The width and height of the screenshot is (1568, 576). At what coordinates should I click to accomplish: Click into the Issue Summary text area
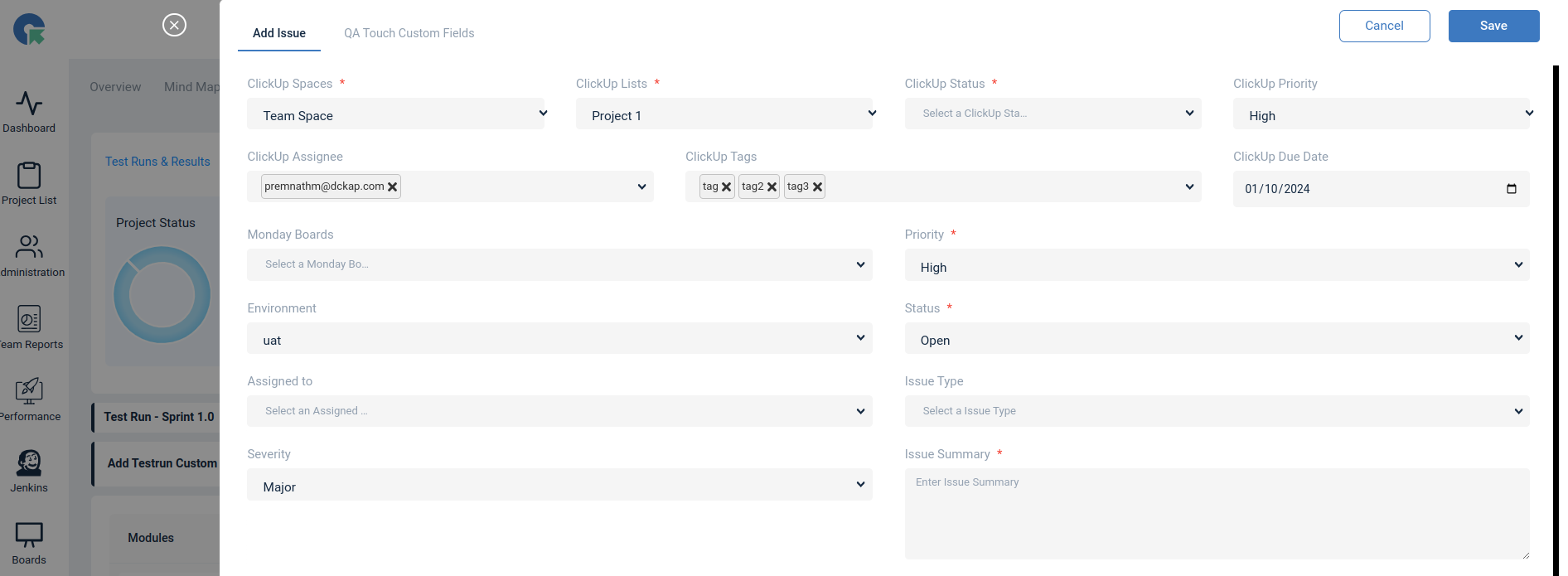(1216, 514)
